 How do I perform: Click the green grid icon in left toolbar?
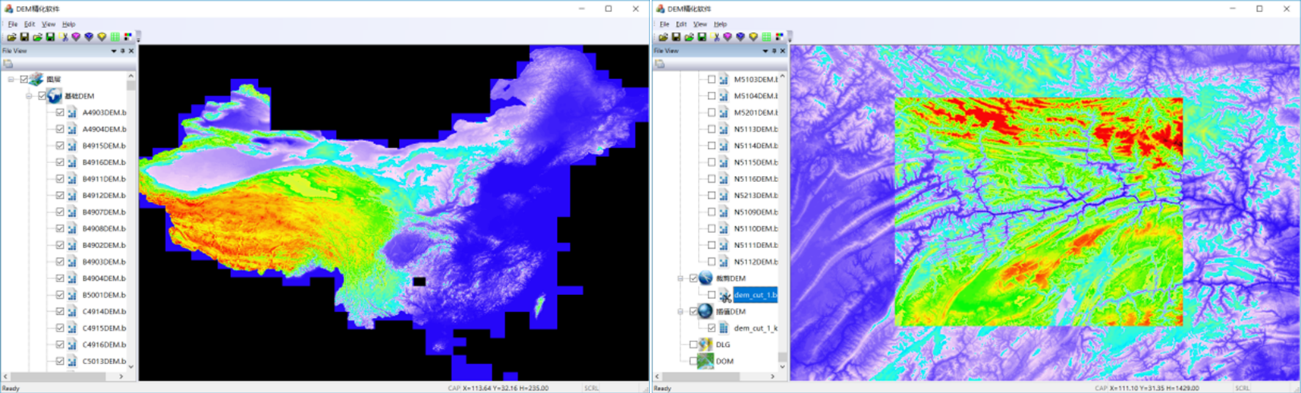[115, 37]
